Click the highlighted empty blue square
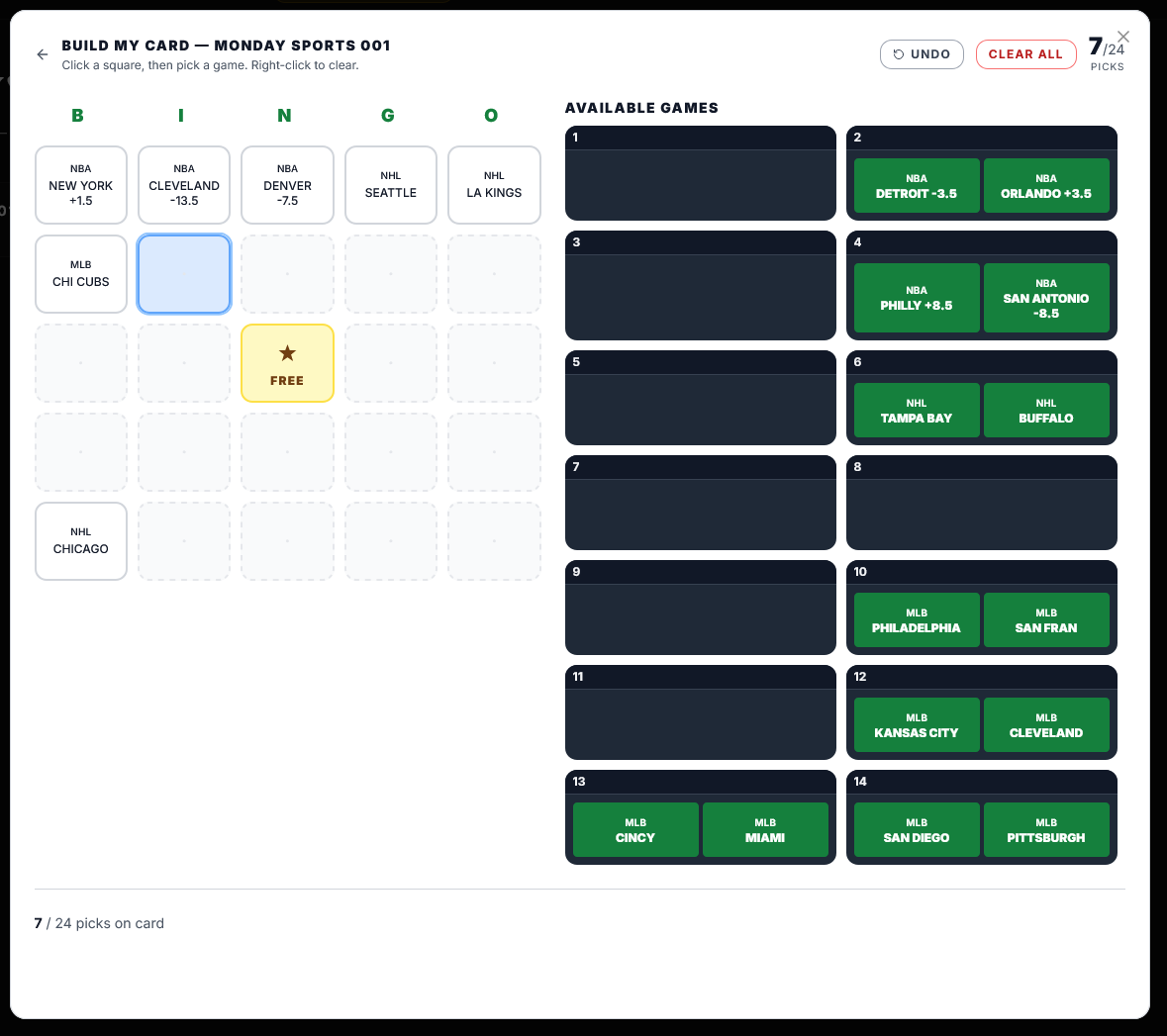This screenshot has width=1167, height=1036. 184,274
